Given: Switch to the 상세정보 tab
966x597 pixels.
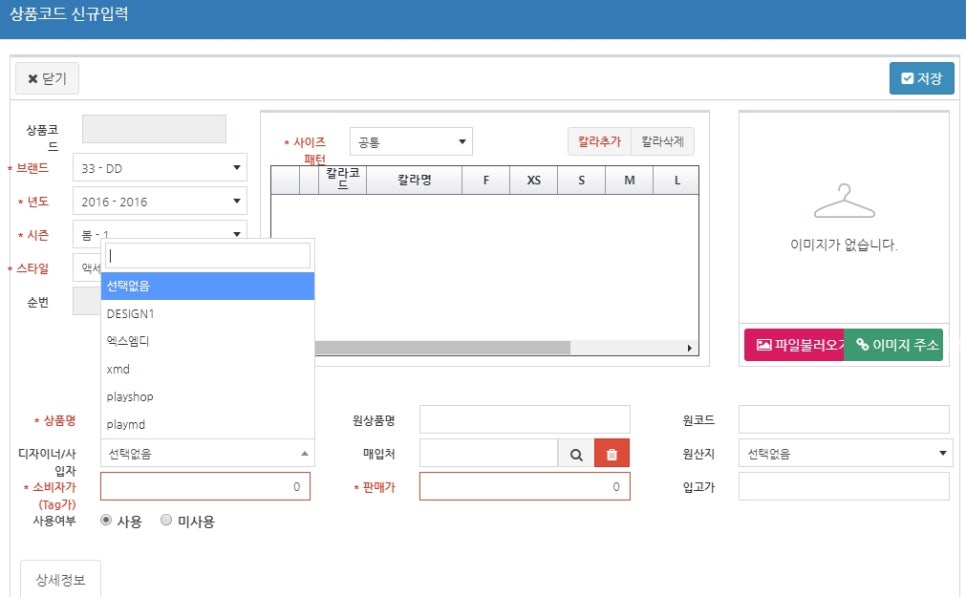Looking at the screenshot, I should click(60, 579).
